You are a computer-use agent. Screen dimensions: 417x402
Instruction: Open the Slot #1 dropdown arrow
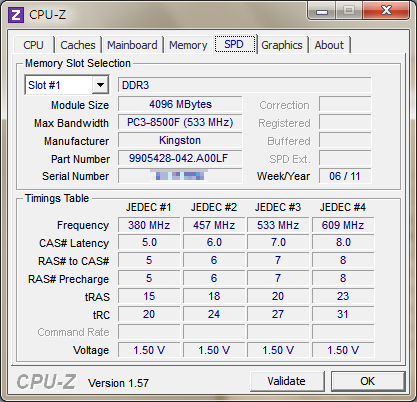pos(100,85)
